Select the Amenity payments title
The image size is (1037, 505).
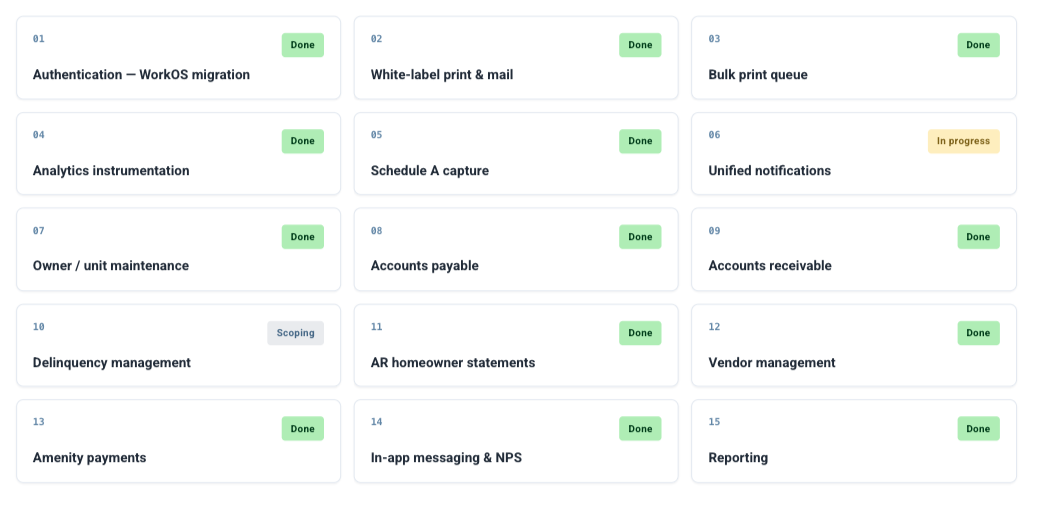[89, 457]
